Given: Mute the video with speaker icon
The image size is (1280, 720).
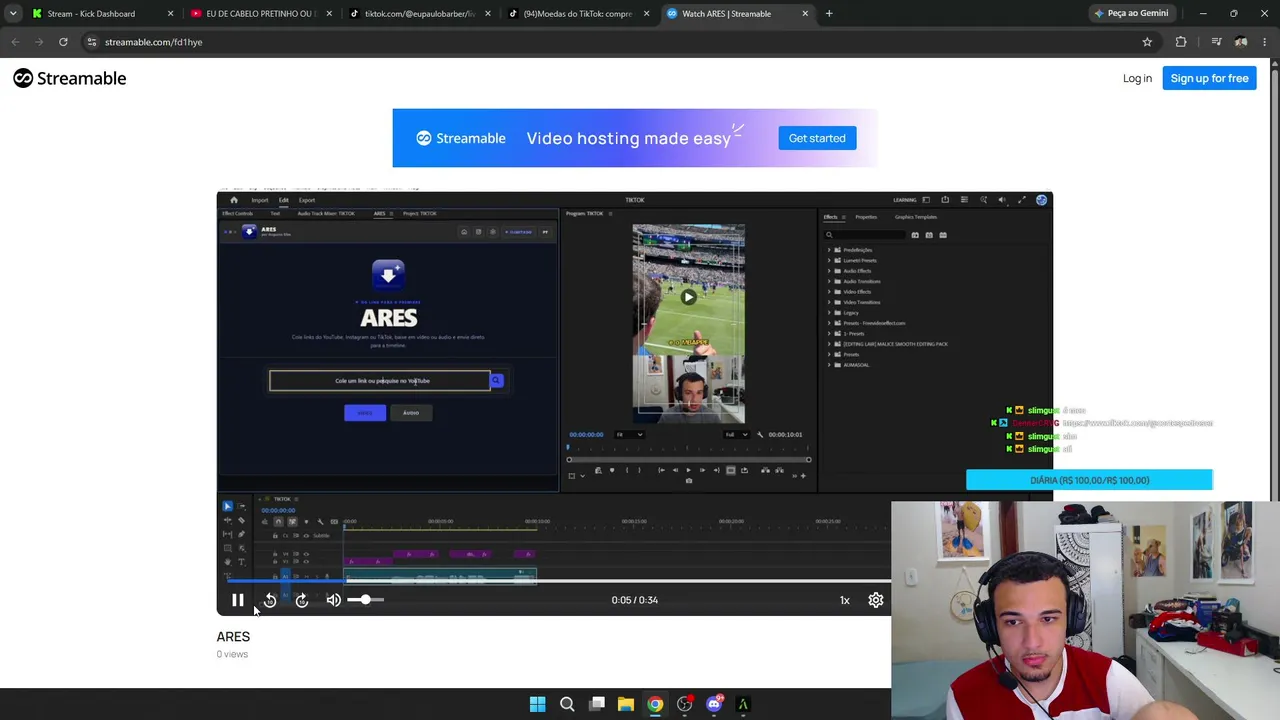Looking at the screenshot, I should [334, 600].
